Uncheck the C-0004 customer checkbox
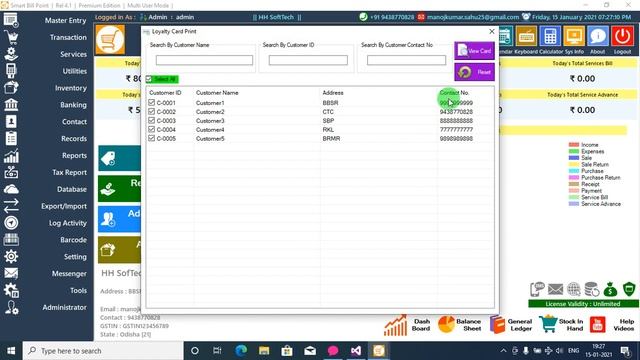The image size is (640, 360). tap(151, 129)
